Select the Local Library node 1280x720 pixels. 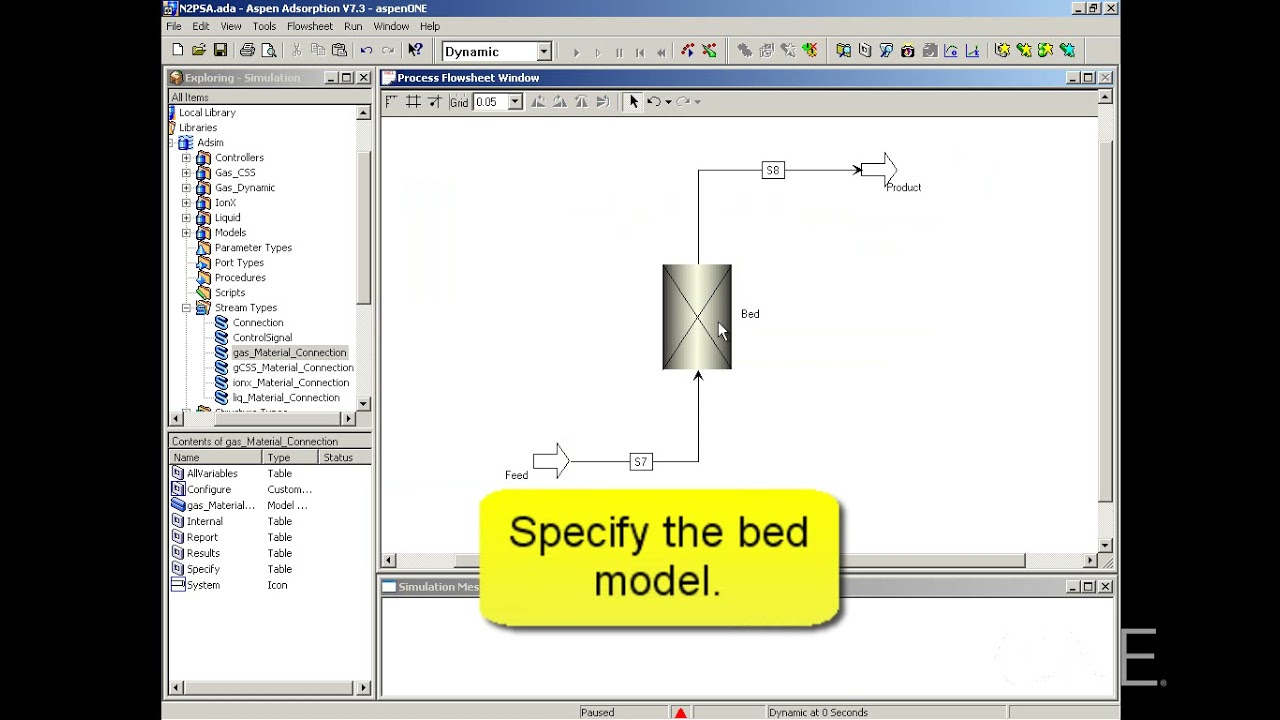(207, 113)
